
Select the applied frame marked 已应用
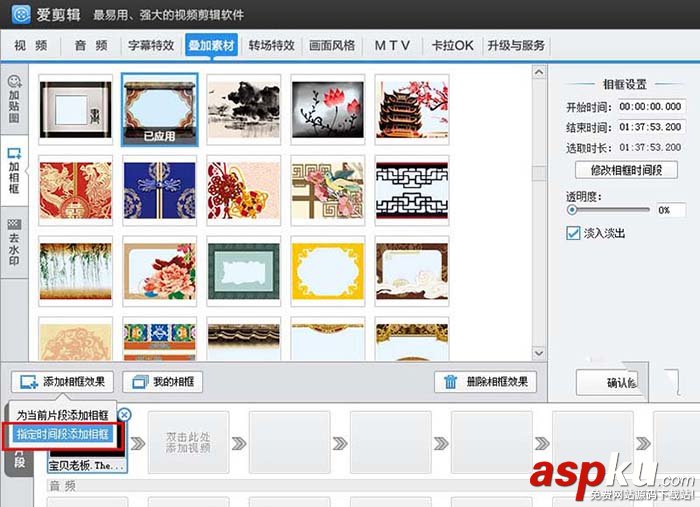coord(159,110)
